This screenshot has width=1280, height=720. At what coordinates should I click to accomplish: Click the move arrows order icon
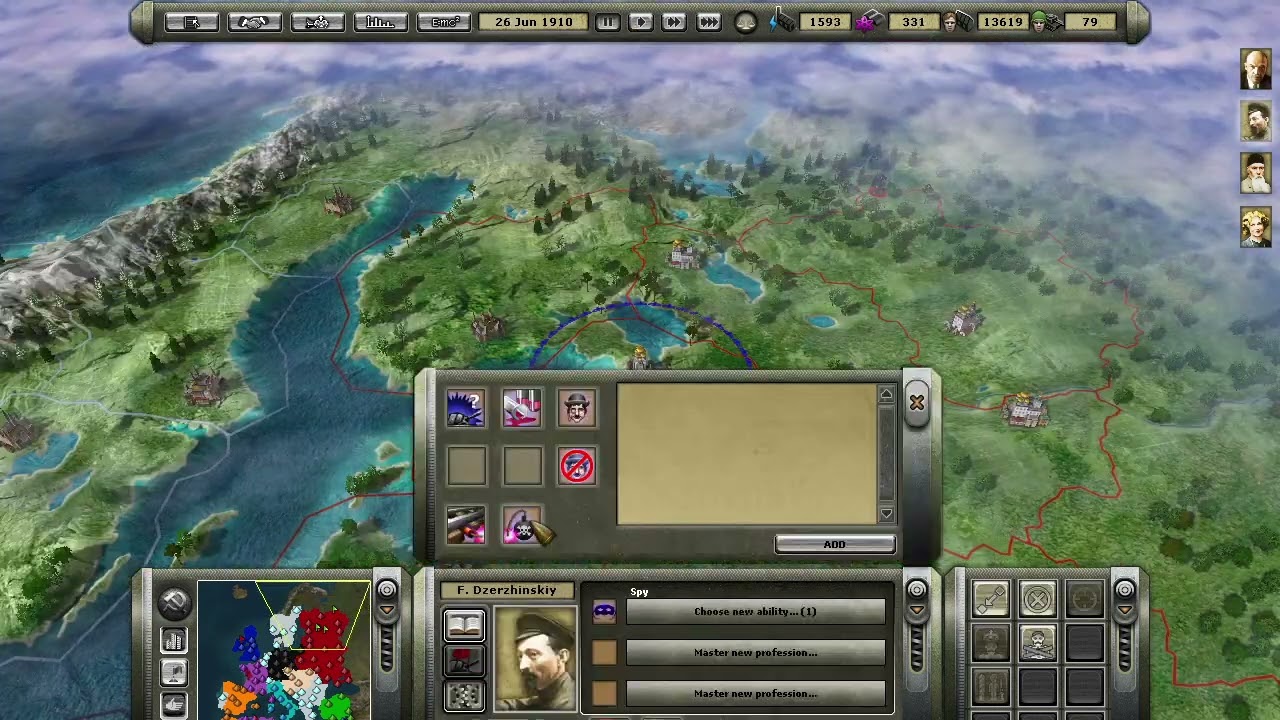(x=991, y=599)
